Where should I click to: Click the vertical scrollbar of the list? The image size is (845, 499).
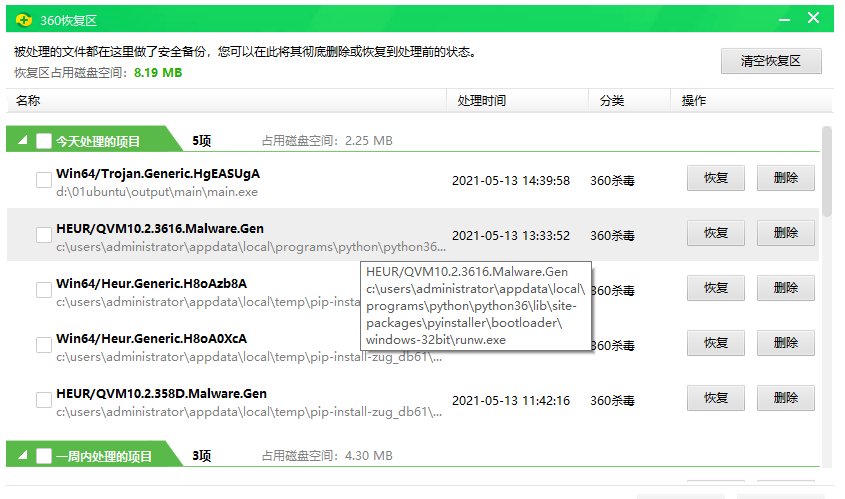coord(826,170)
